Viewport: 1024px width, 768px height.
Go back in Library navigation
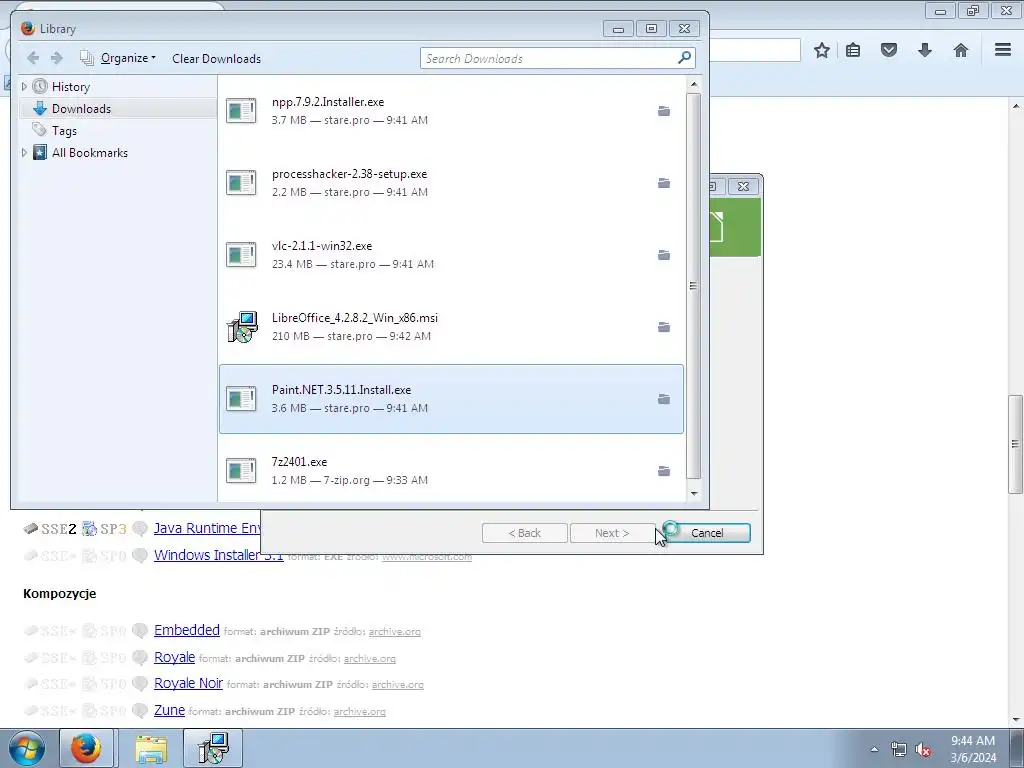coord(33,58)
